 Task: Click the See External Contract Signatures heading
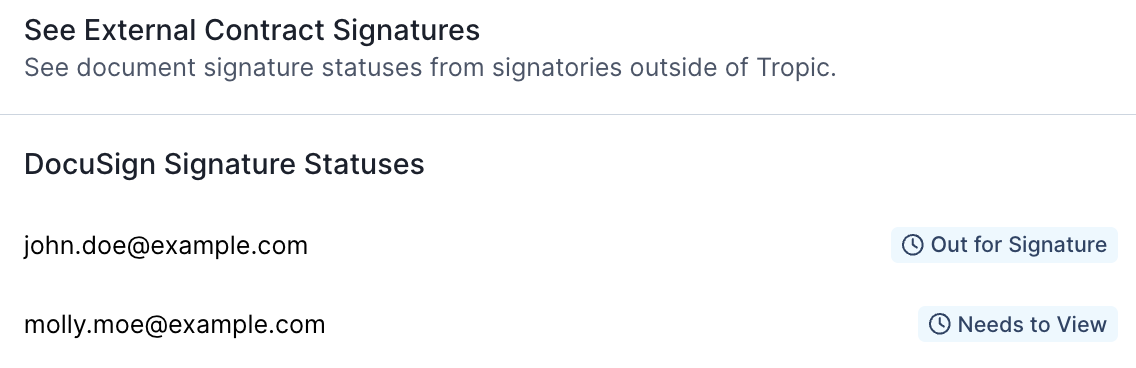click(252, 30)
